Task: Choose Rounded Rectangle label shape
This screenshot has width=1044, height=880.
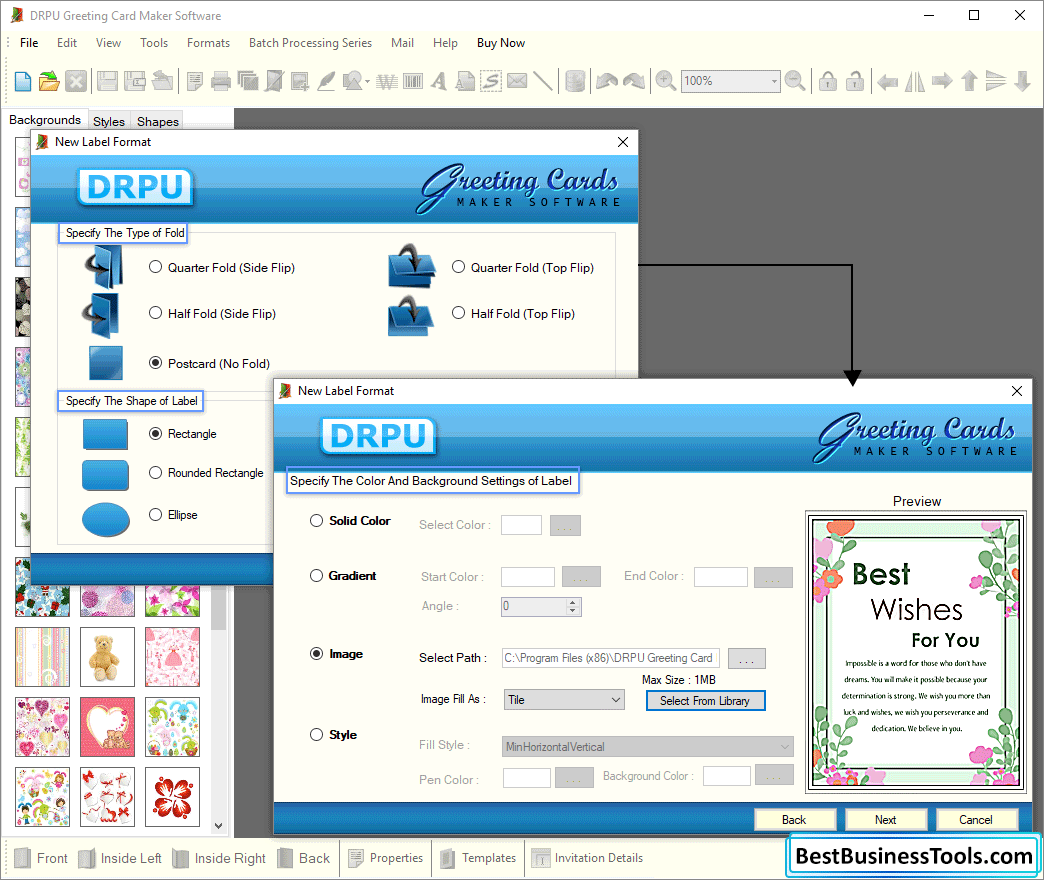Action: coord(155,473)
